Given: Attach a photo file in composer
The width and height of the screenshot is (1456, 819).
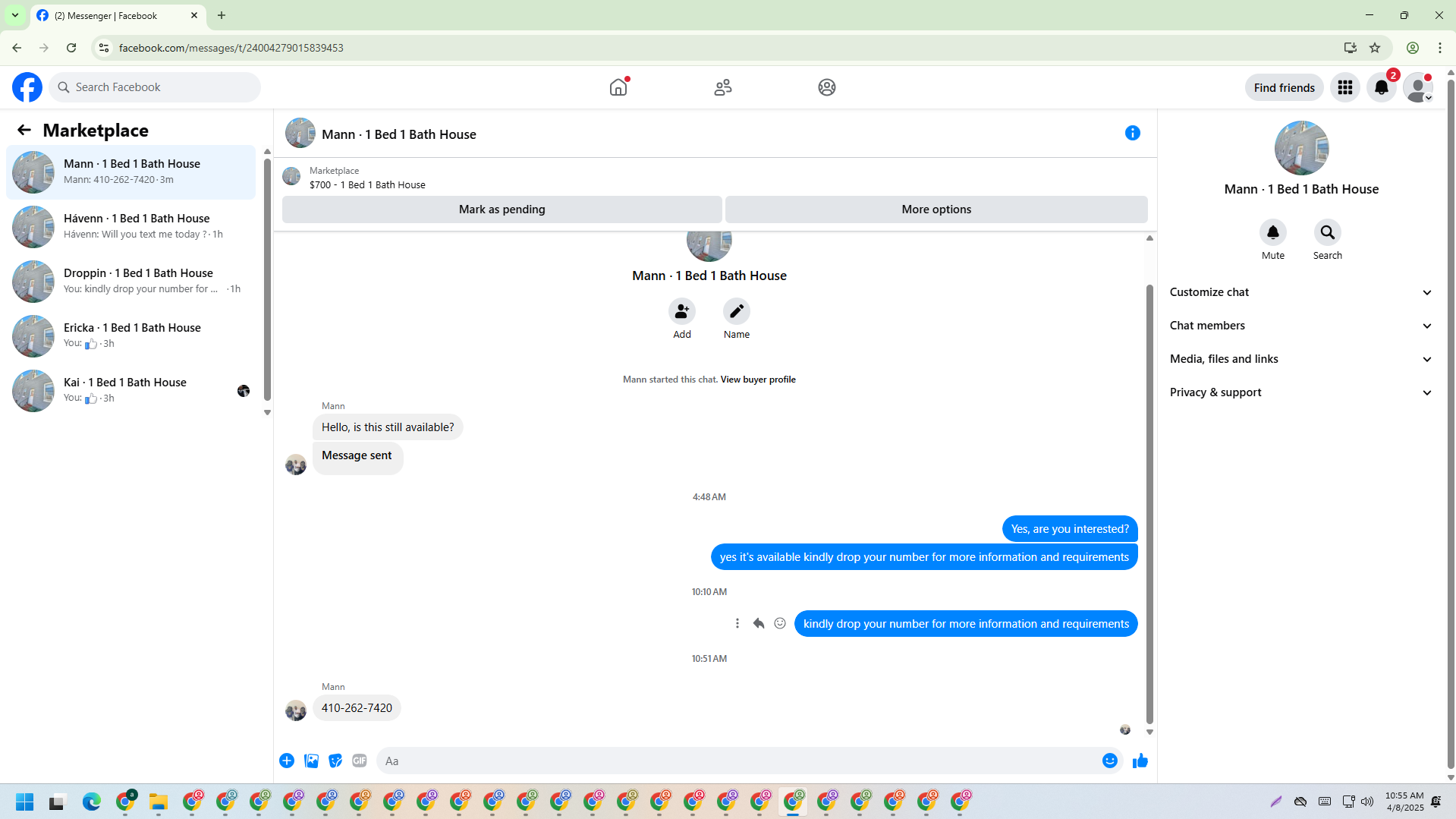Looking at the screenshot, I should (311, 761).
